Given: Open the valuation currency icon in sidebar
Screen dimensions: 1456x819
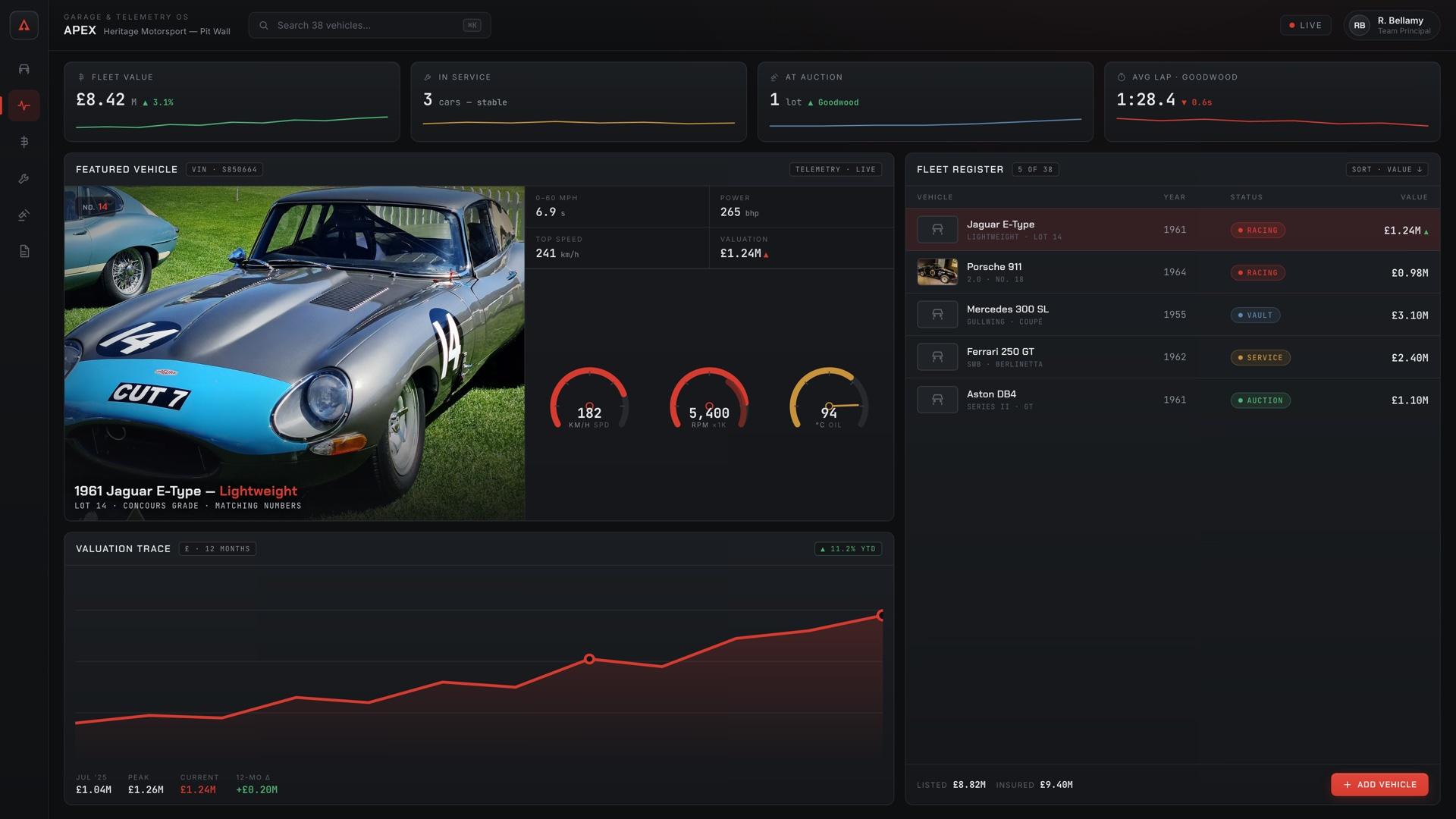Looking at the screenshot, I should coord(24,142).
